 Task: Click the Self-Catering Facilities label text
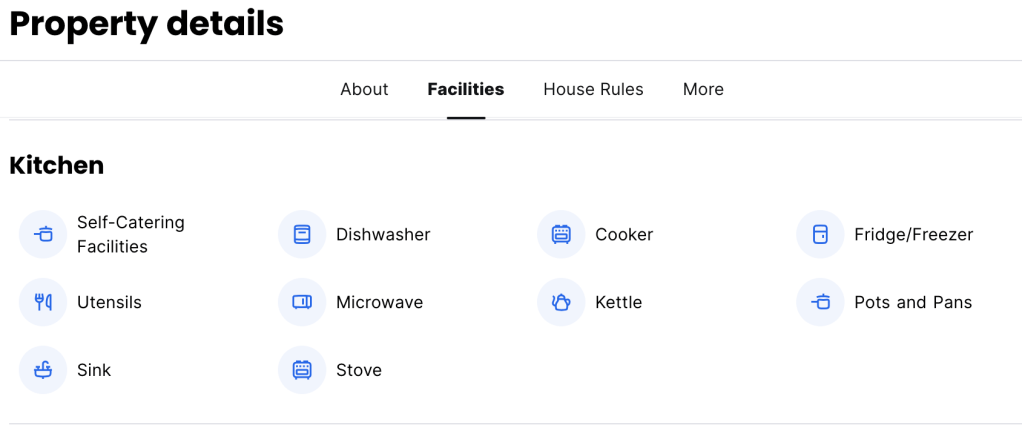[130, 235]
